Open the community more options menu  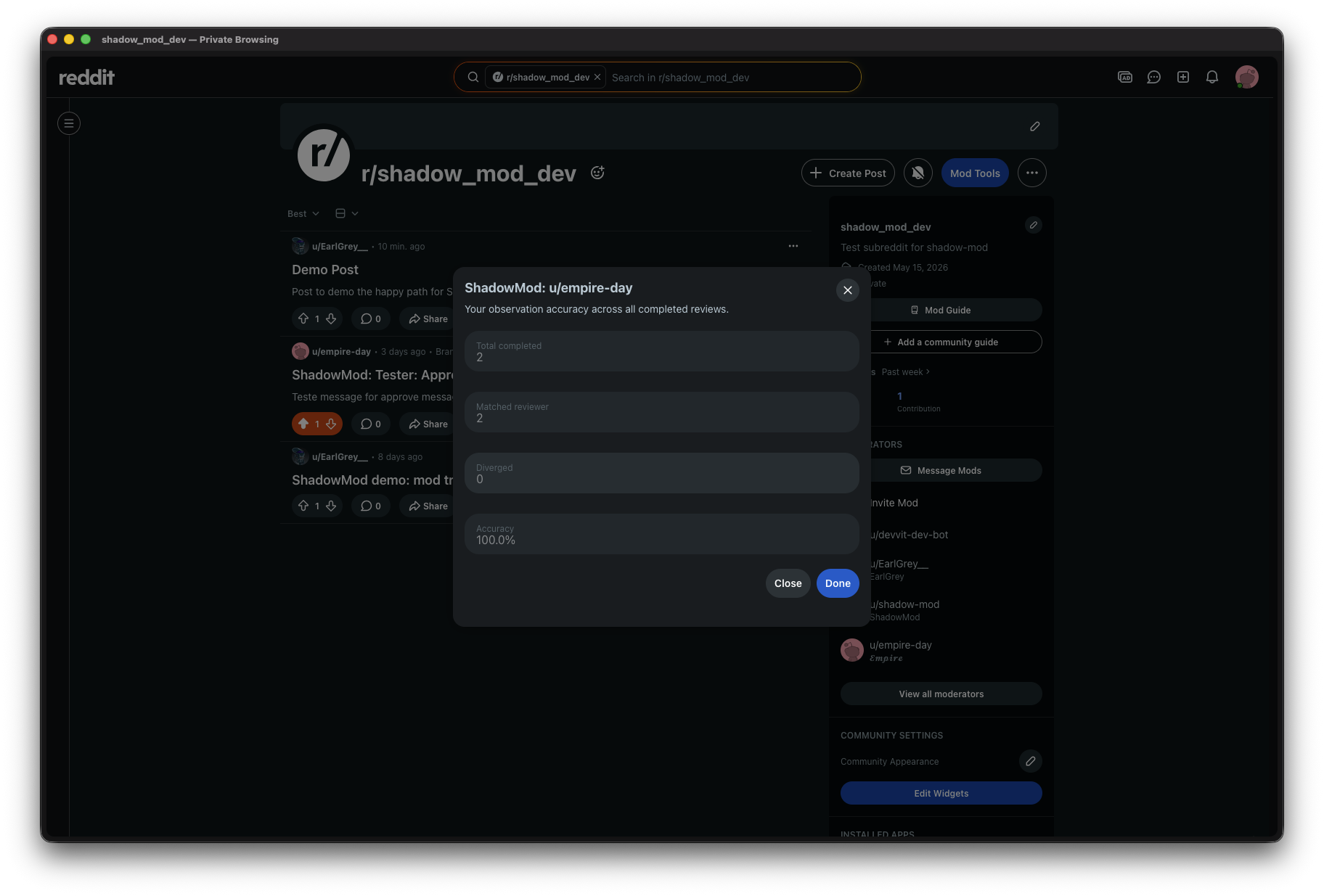1032,173
